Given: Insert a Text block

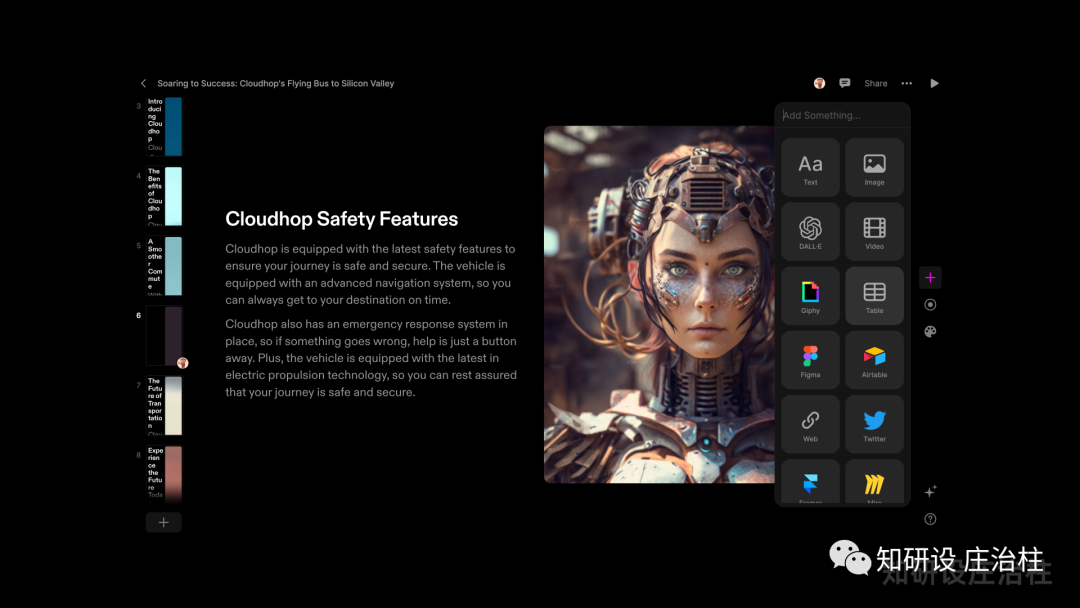Looking at the screenshot, I should pos(810,168).
